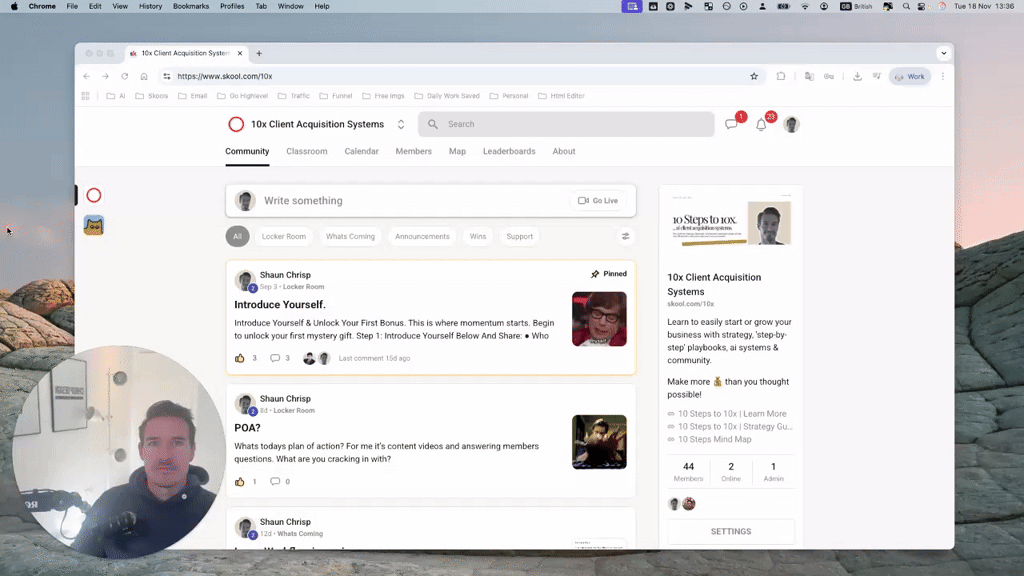Open comments on the POA? post
Image resolution: width=1024 pixels, height=576 pixels.
pyautogui.click(x=275, y=481)
